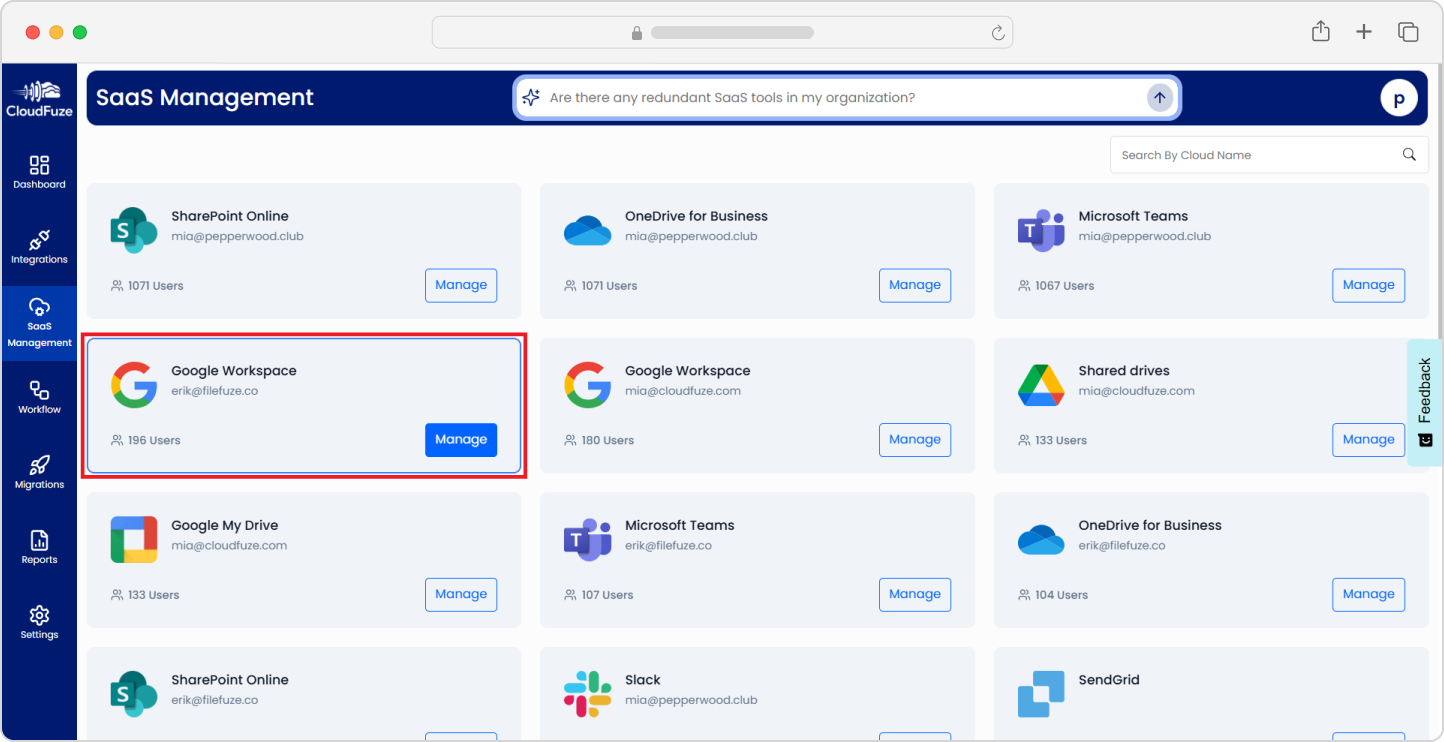Open the Dashboard sidebar item
The height and width of the screenshot is (742, 1444).
click(39, 172)
